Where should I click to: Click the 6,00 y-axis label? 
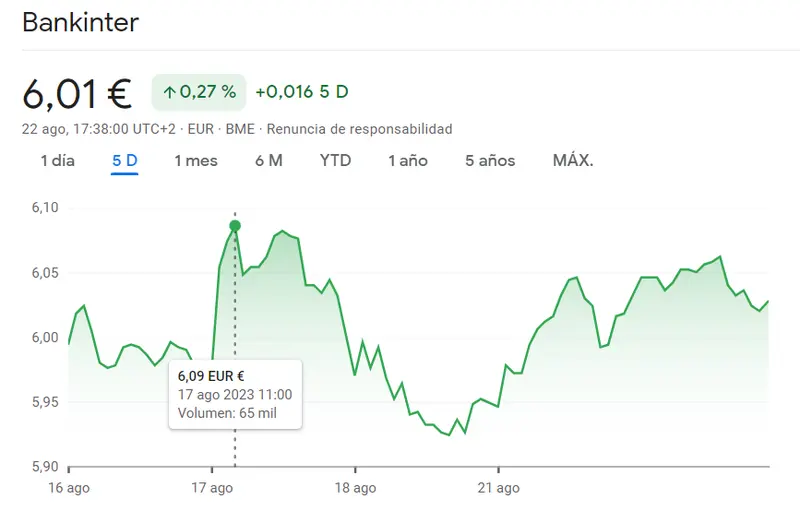pos(45,338)
